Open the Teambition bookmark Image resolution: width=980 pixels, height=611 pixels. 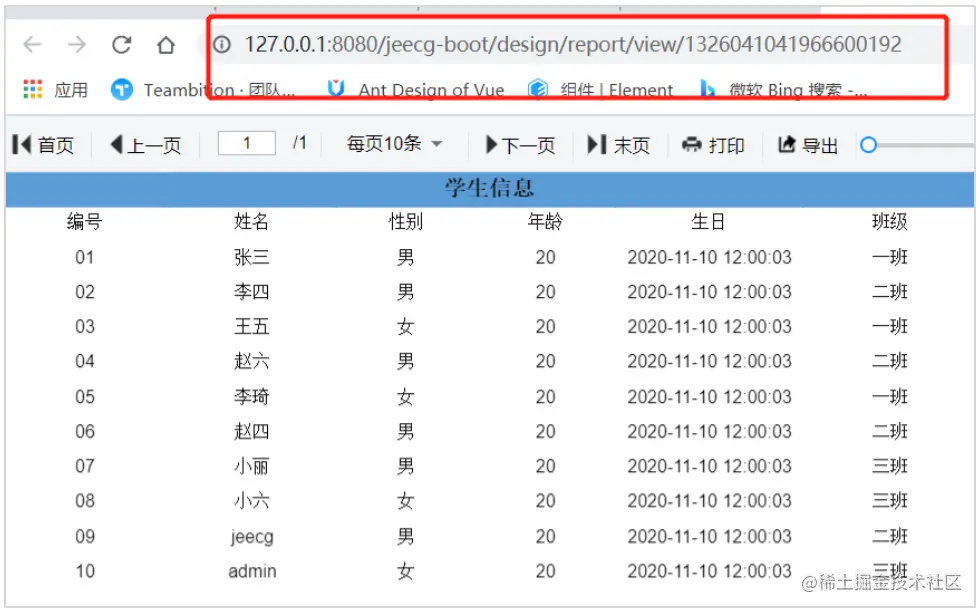pos(203,90)
